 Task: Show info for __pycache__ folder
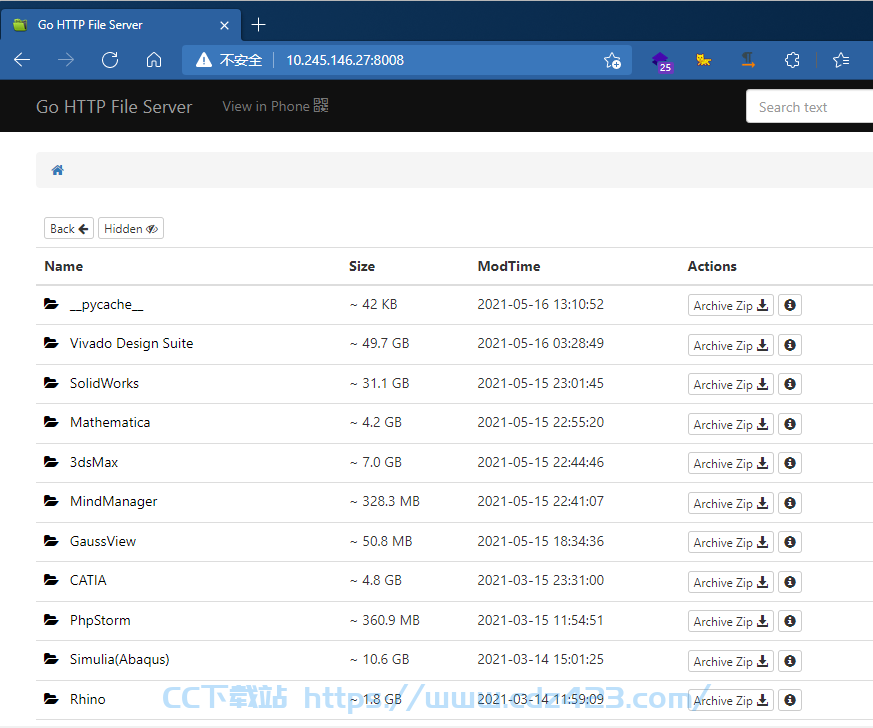(789, 305)
